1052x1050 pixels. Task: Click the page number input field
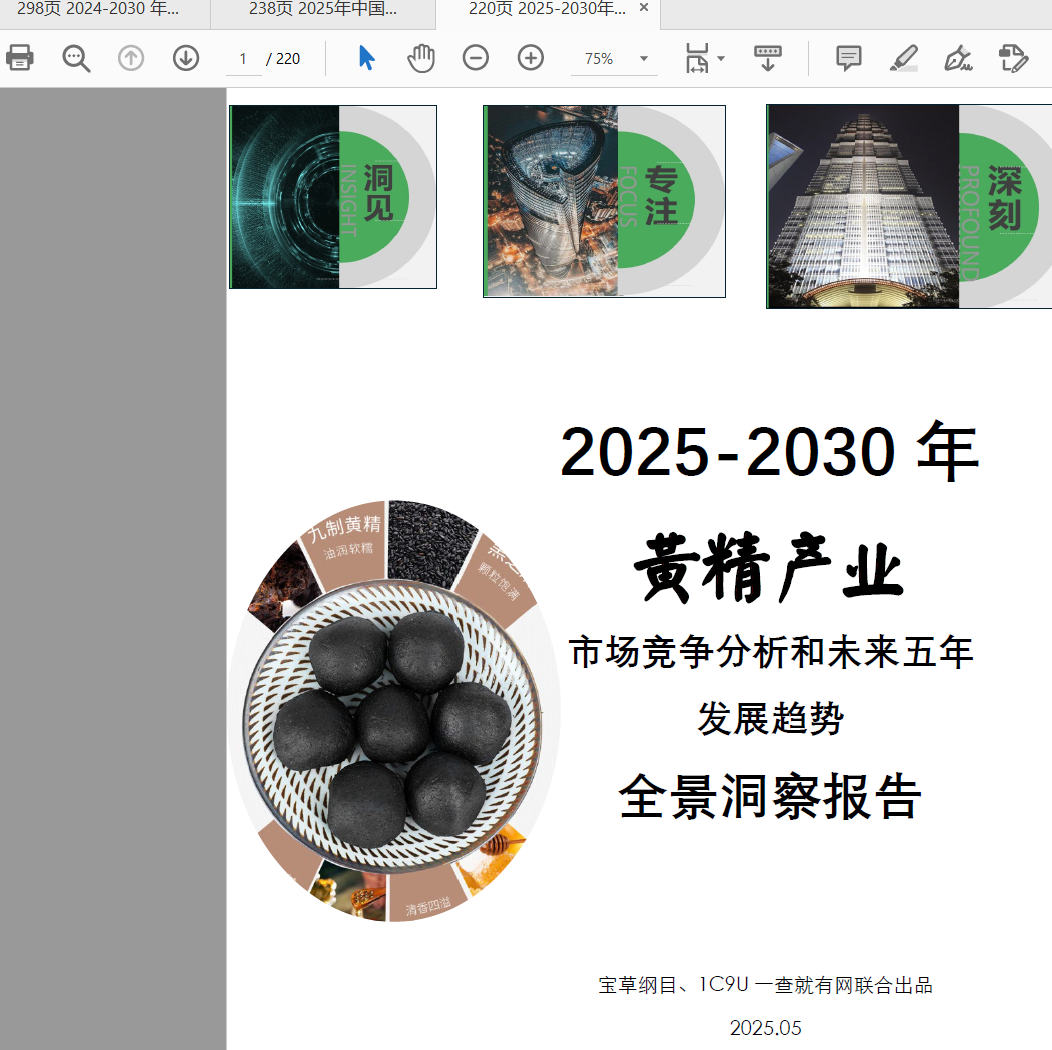tap(243, 59)
